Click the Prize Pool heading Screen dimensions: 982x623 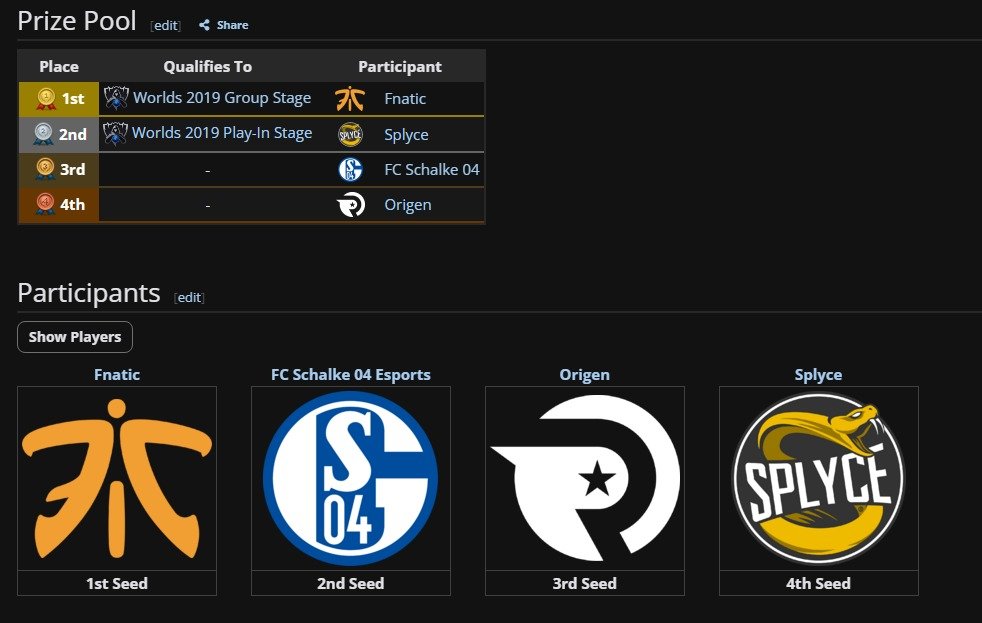[77, 21]
